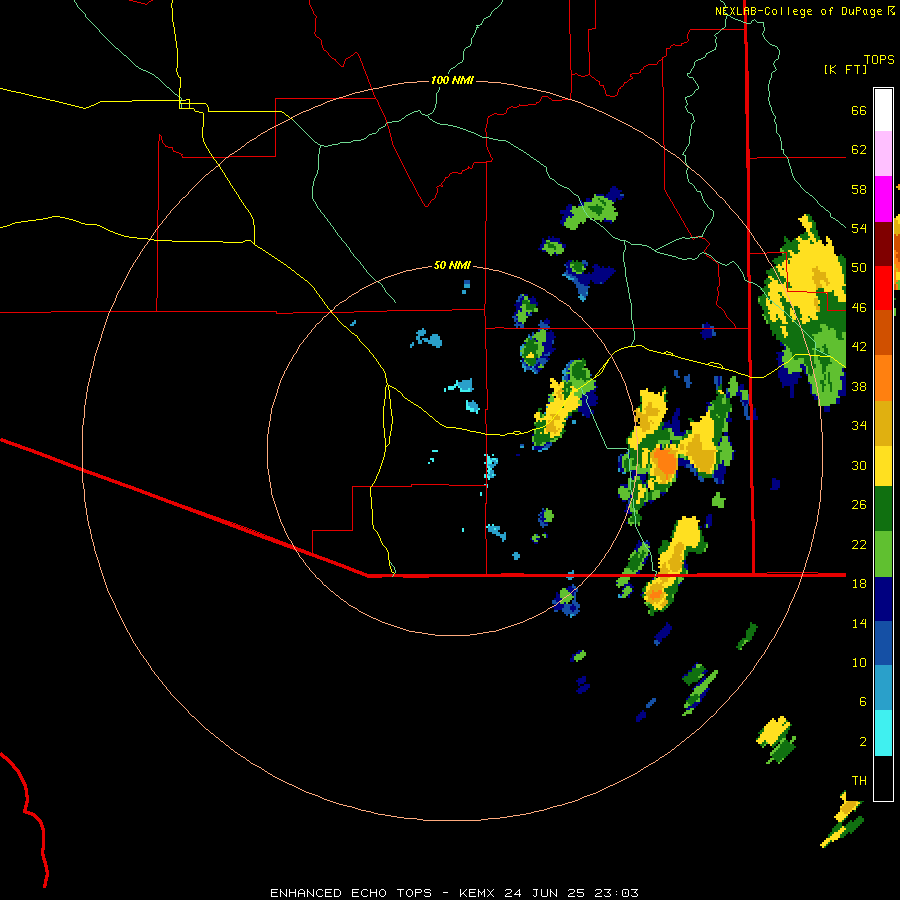
Task: Click the legend value 34
Action: point(859,426)
